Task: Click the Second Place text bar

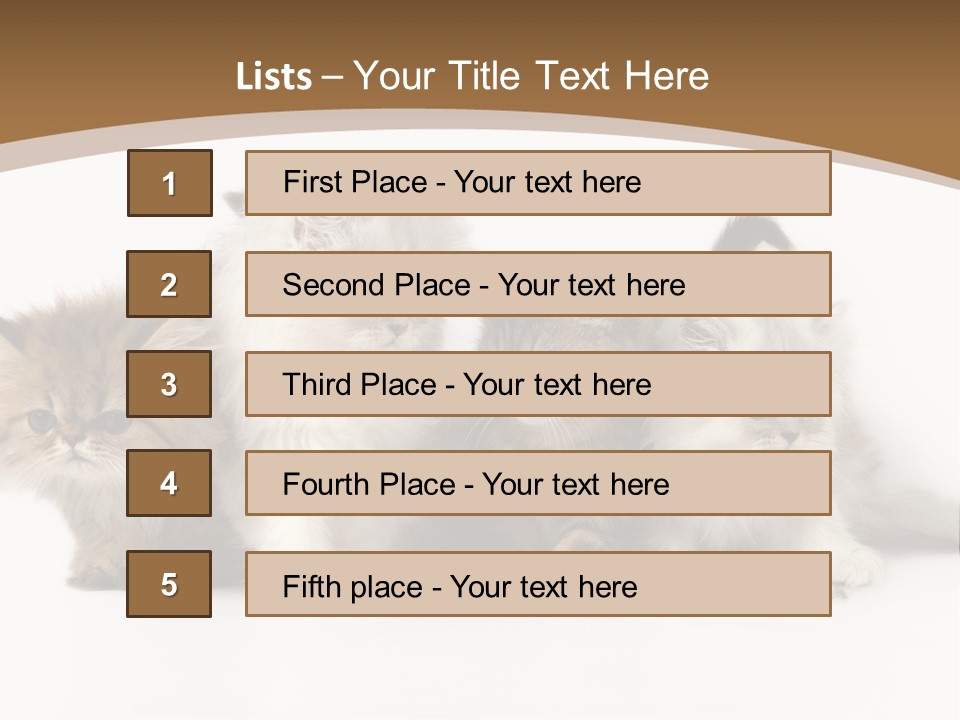Action: [x=538, y=284]
